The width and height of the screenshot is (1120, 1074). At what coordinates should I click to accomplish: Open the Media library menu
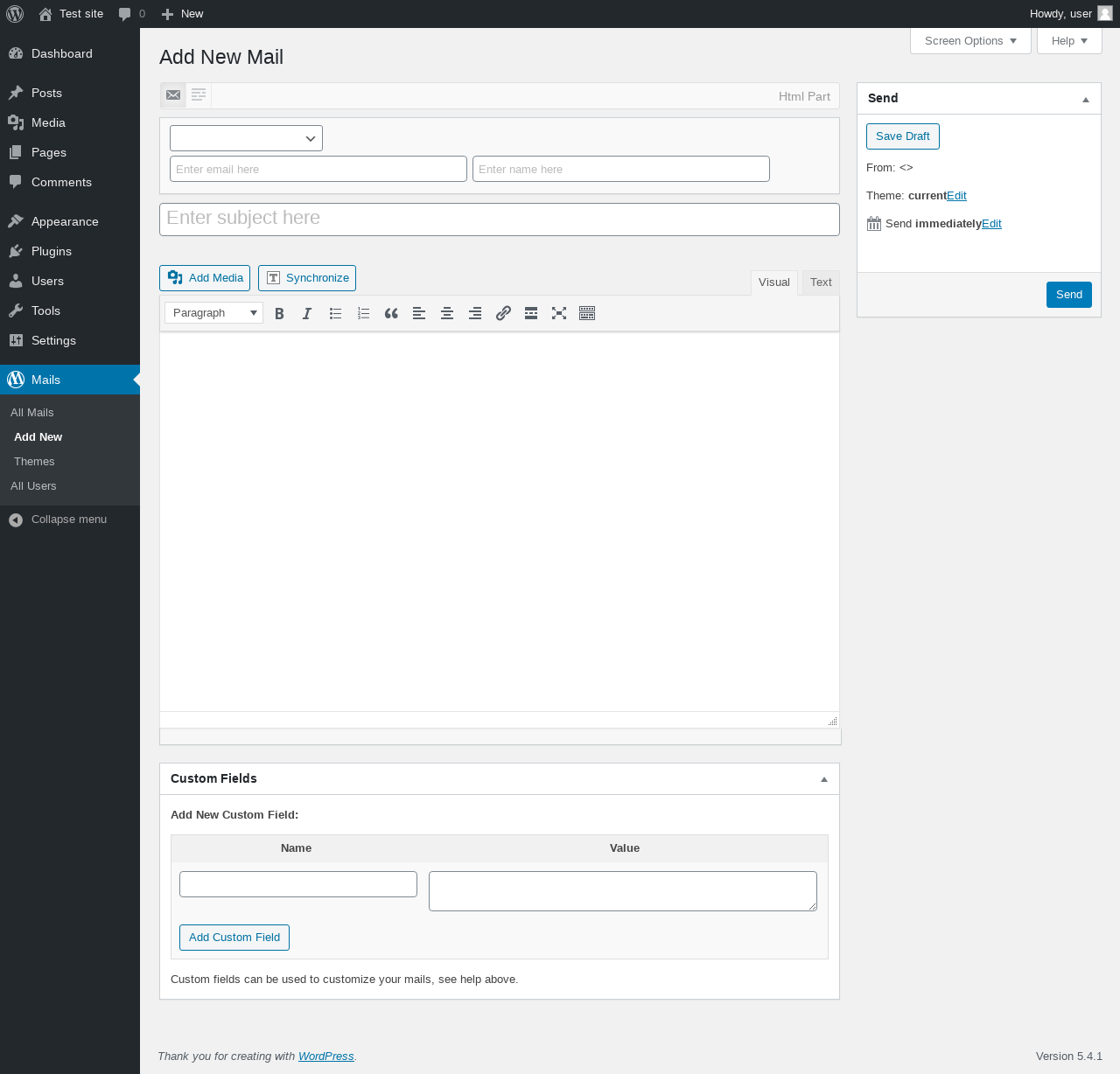coord(70,122)
